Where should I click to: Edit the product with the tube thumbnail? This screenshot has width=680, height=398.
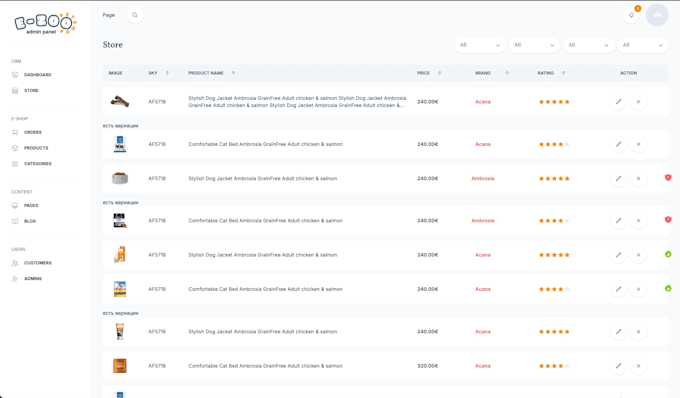618,332
